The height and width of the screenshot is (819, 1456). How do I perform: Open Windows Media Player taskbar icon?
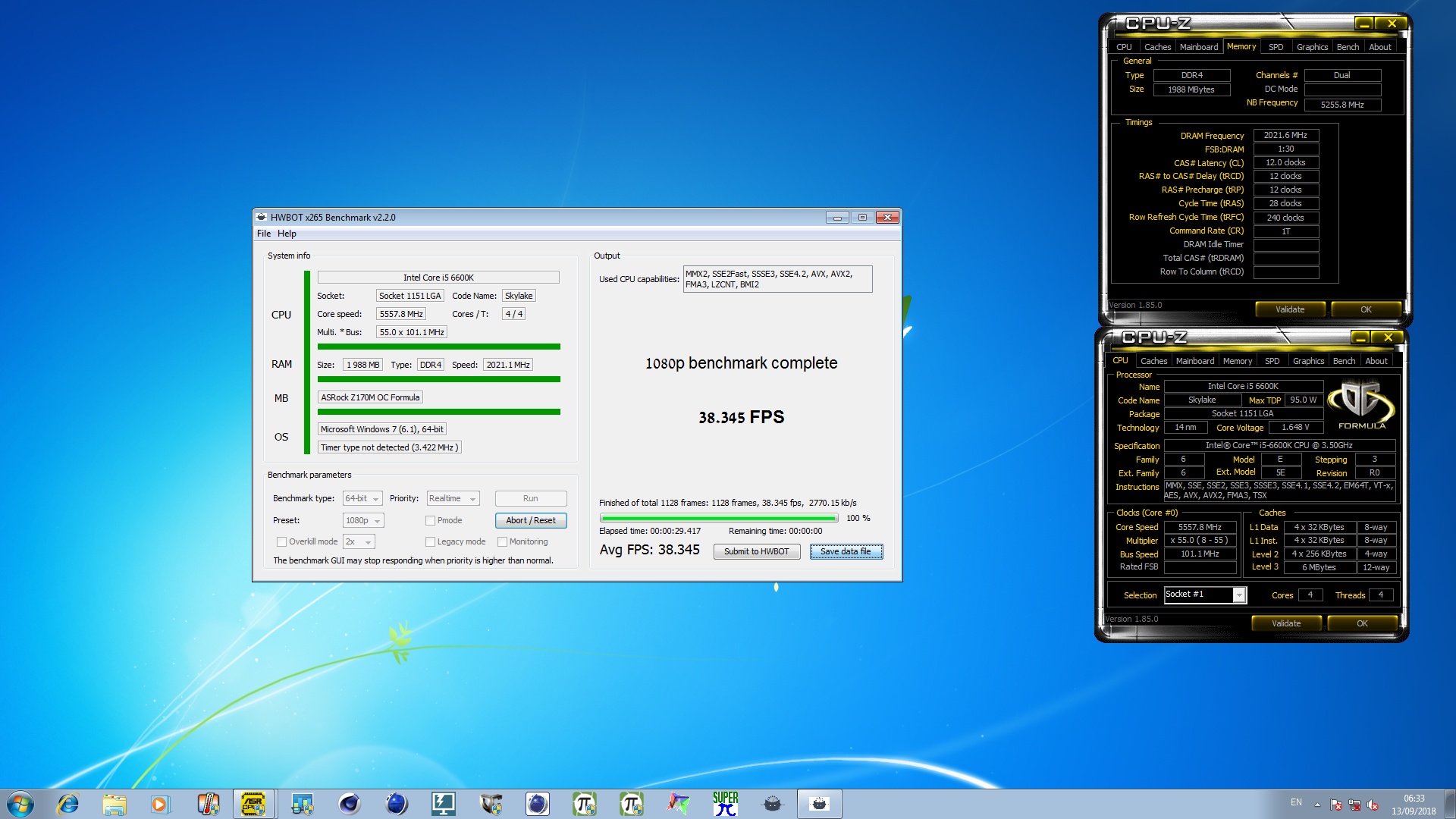pos(159,804)
